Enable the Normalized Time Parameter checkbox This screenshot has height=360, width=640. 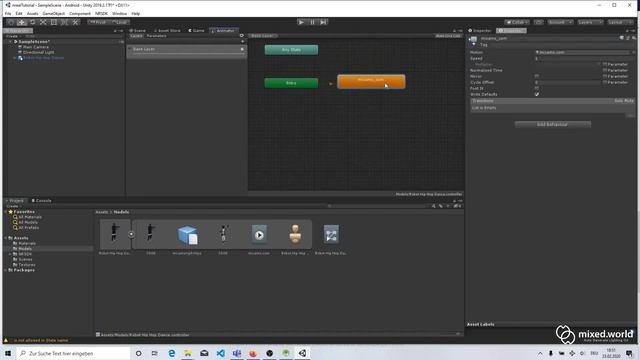click(605, 70)
